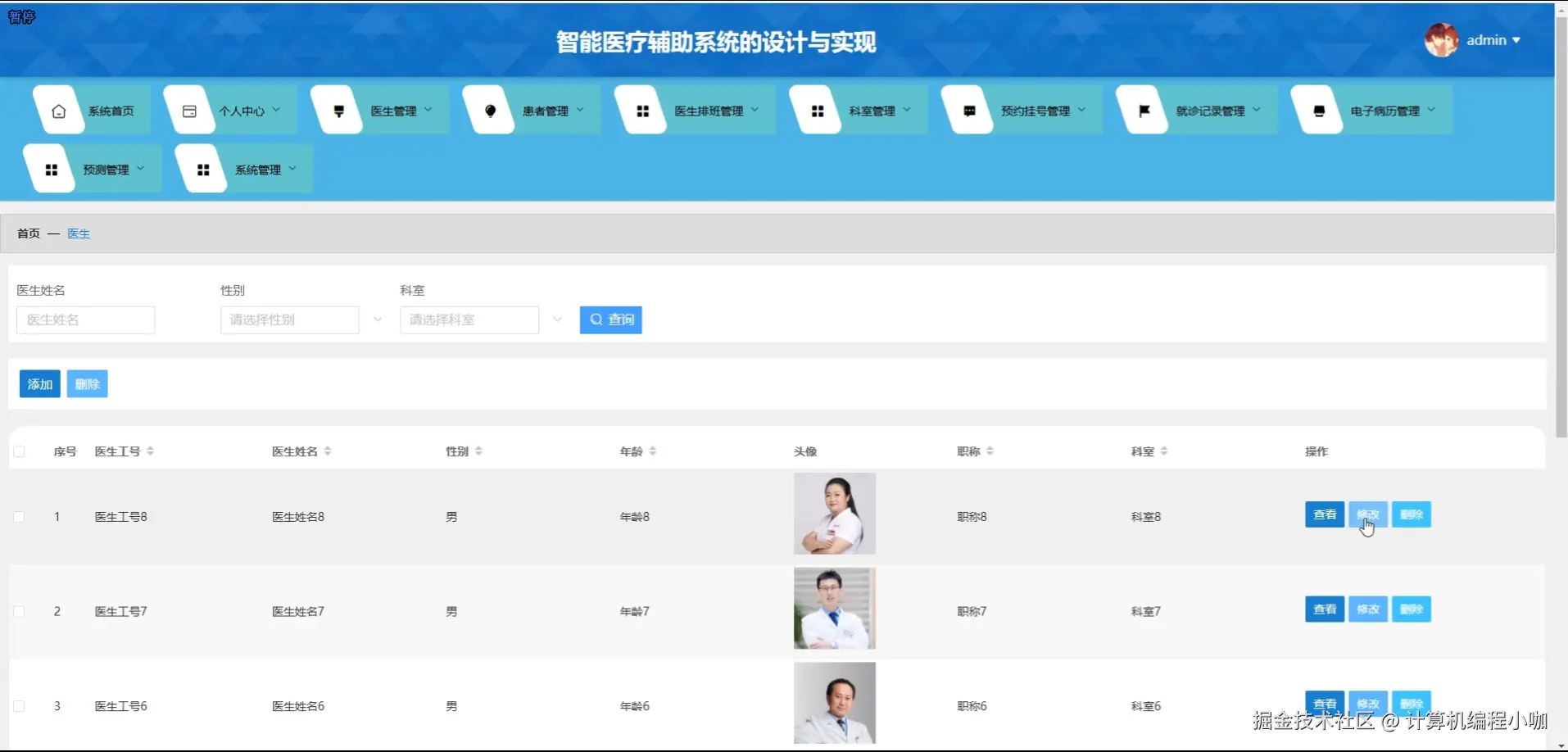This screenshot has height=752, width=1568.
Task: Click the 首页 breadcrumb
Action: (29, 234)
